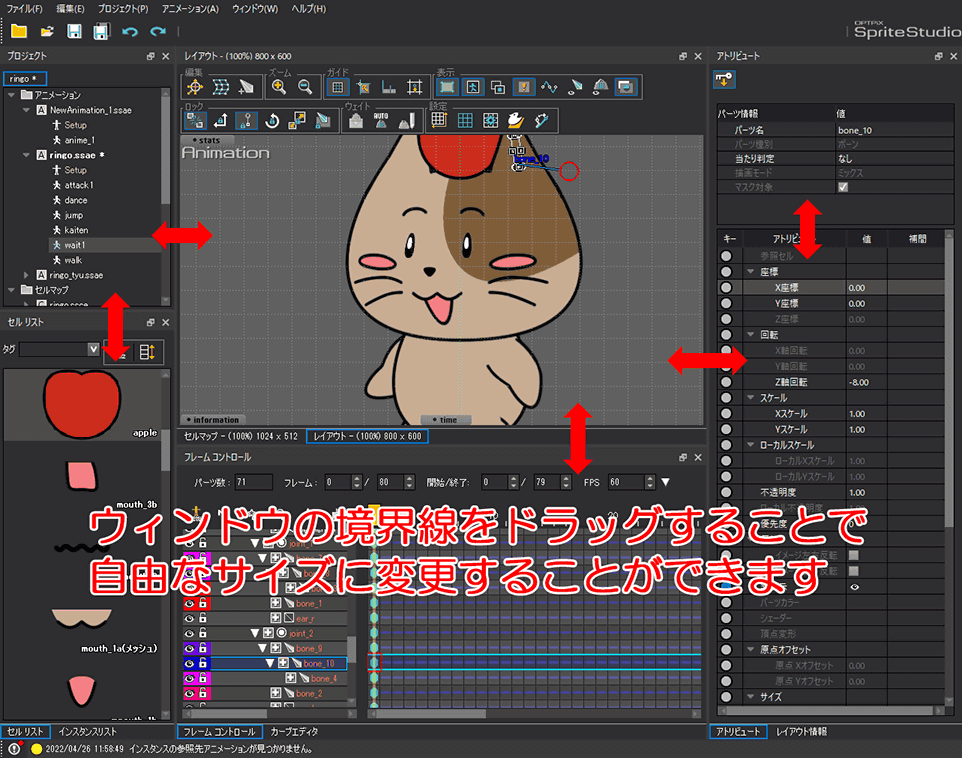Click the AUTO weight icon
The image size is (962, 758).
click(x=381, y=120)
